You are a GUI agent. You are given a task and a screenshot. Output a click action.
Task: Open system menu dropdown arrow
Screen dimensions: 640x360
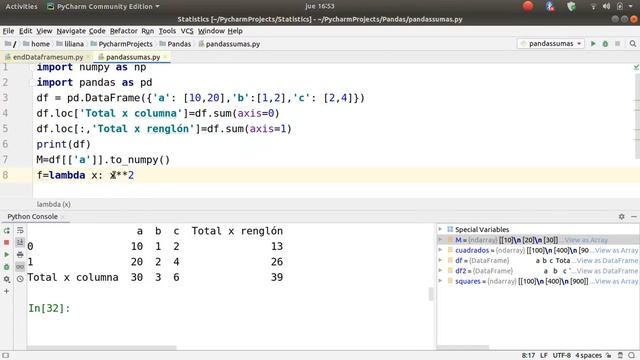(x=632, y=6)
